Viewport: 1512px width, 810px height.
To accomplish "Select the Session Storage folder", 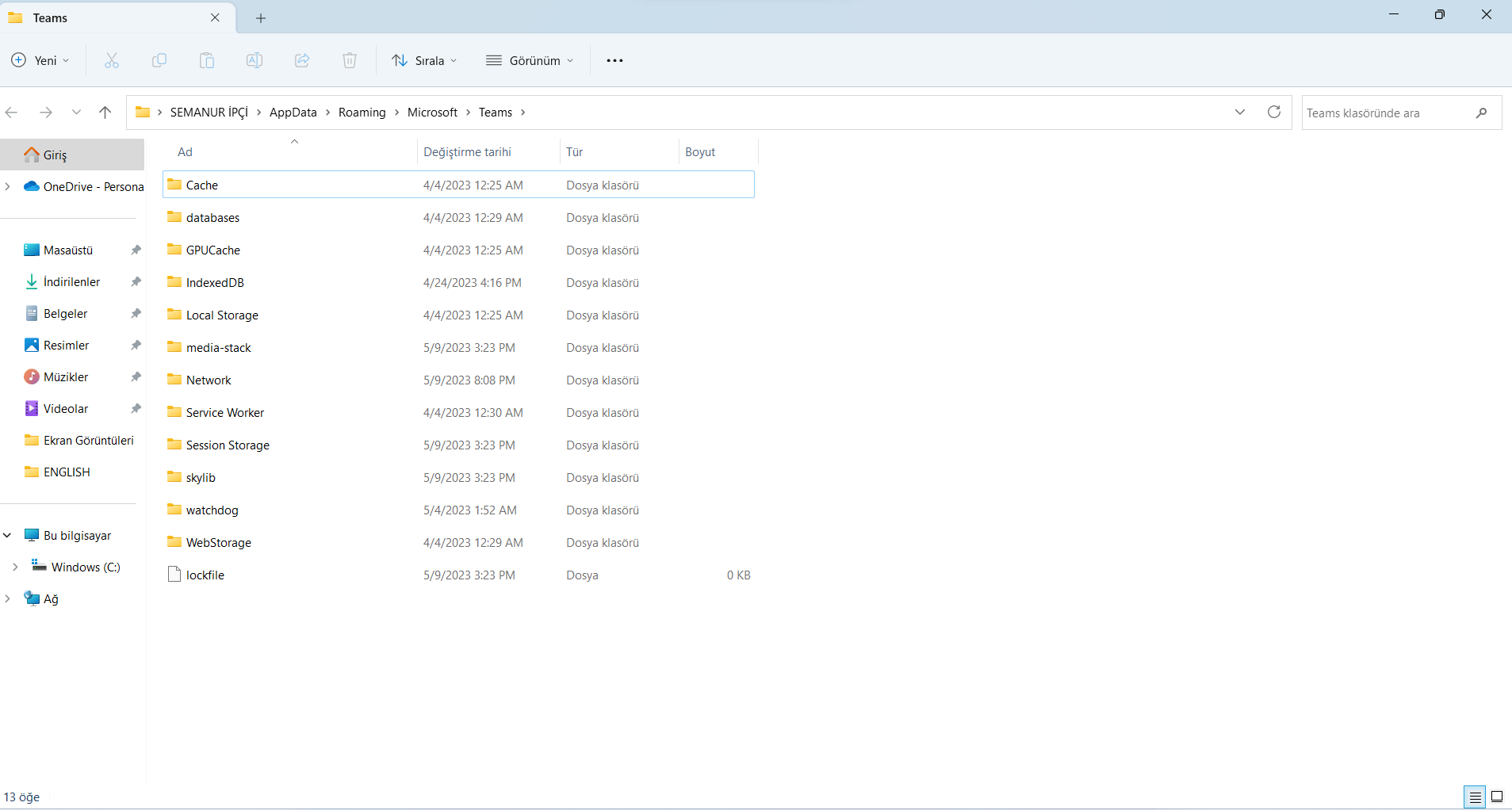I will coord(458,445).
